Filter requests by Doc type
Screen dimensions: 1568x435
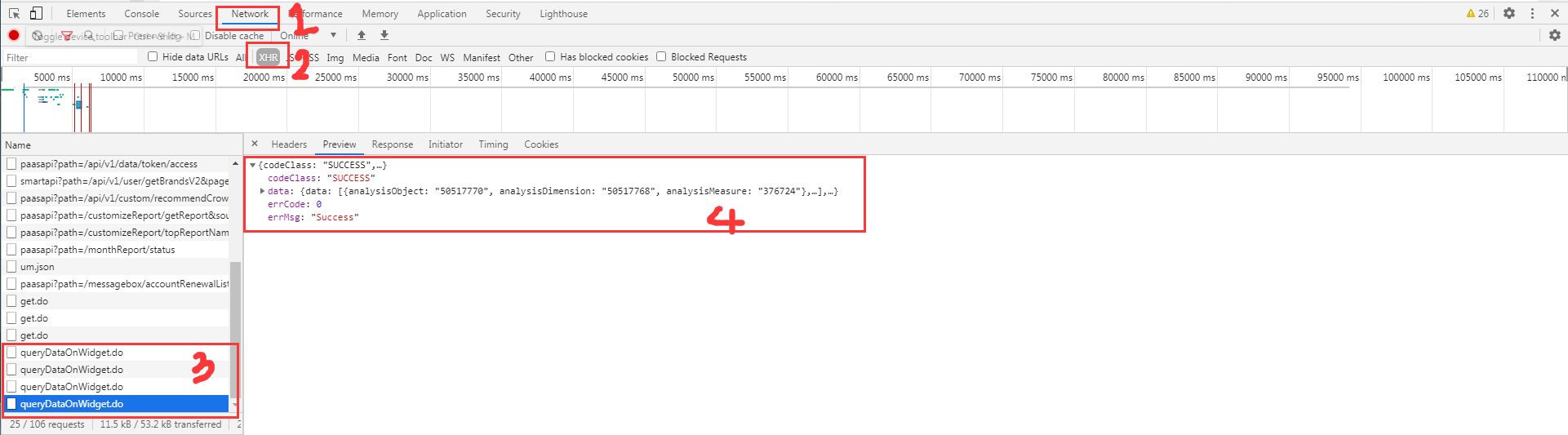click(x=424, y=57)
